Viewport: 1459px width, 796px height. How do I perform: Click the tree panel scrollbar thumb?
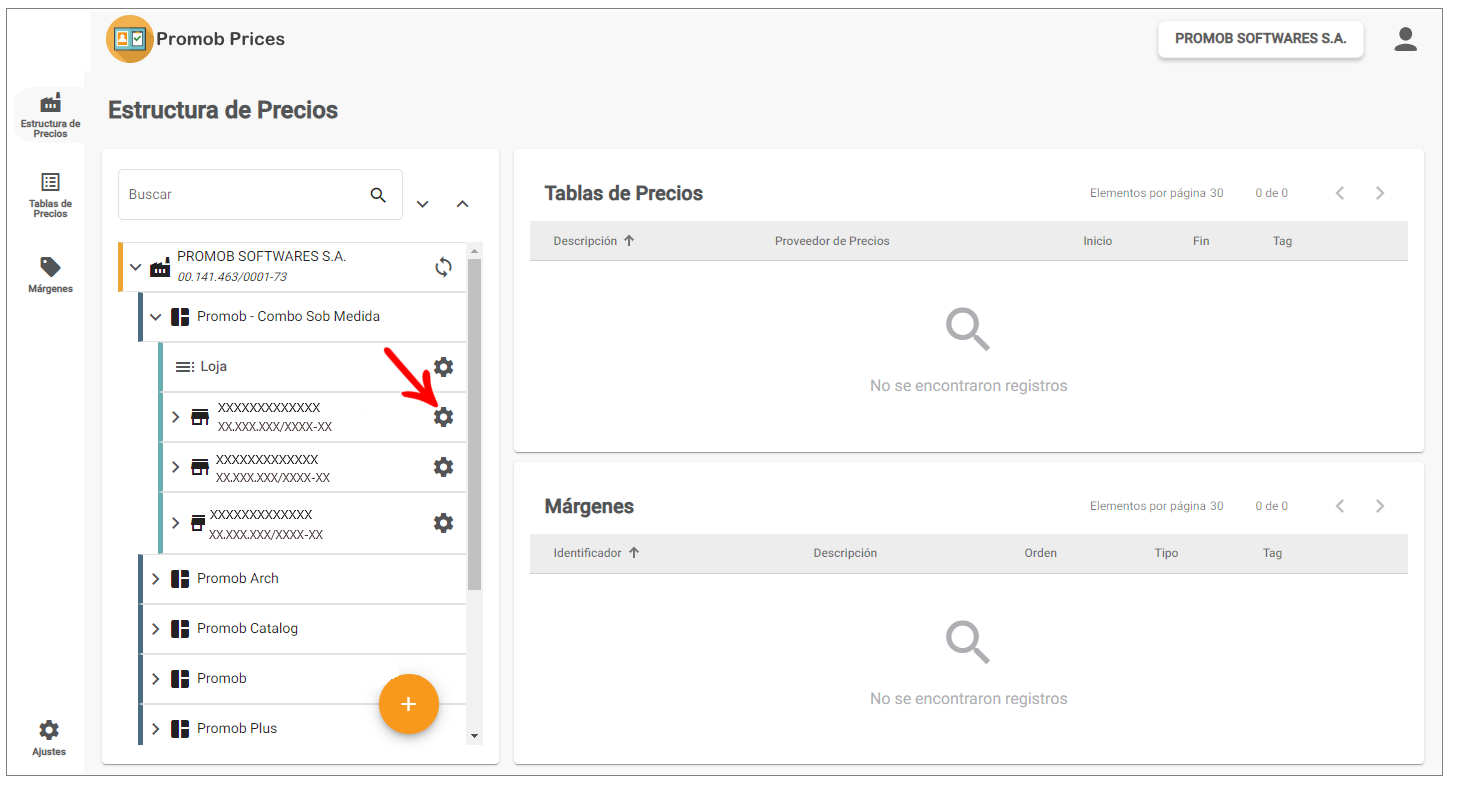pos(475,424)
